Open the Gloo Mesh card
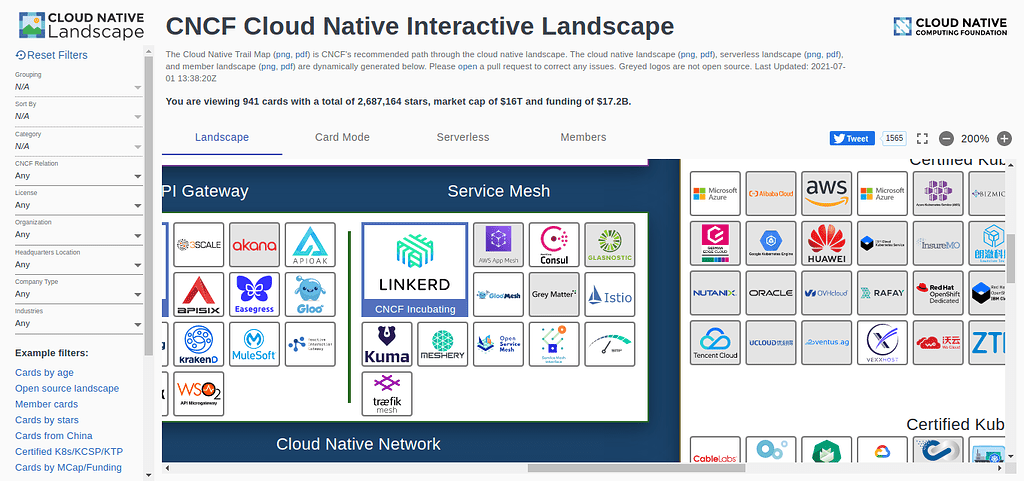 tap(498, 294)
